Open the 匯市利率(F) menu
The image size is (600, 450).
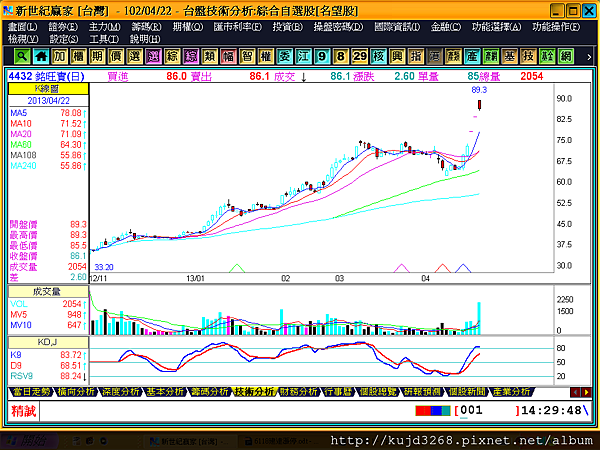pyautogui.click(x=238, y=27)
